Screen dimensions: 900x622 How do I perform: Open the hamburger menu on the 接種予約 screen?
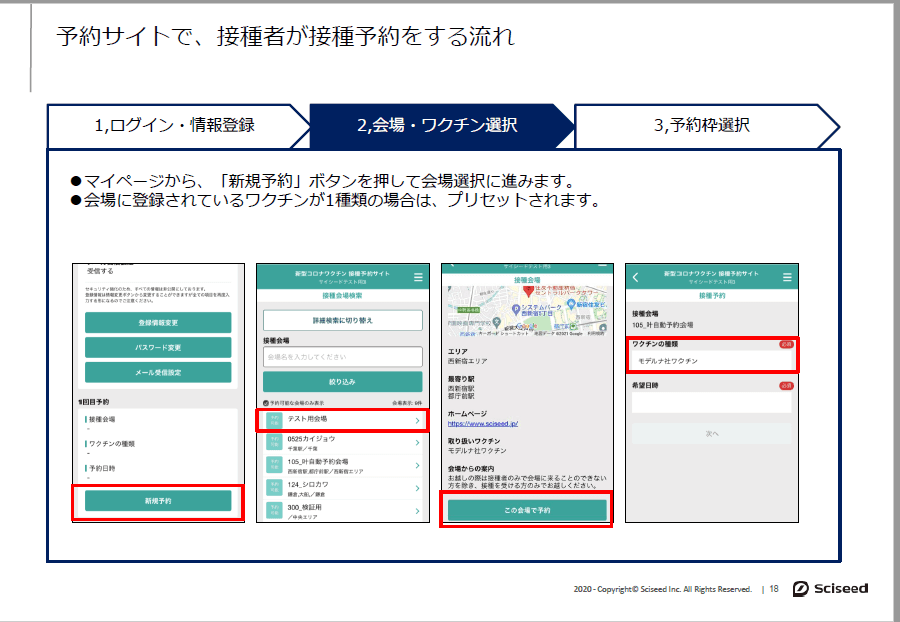(786, 277)
